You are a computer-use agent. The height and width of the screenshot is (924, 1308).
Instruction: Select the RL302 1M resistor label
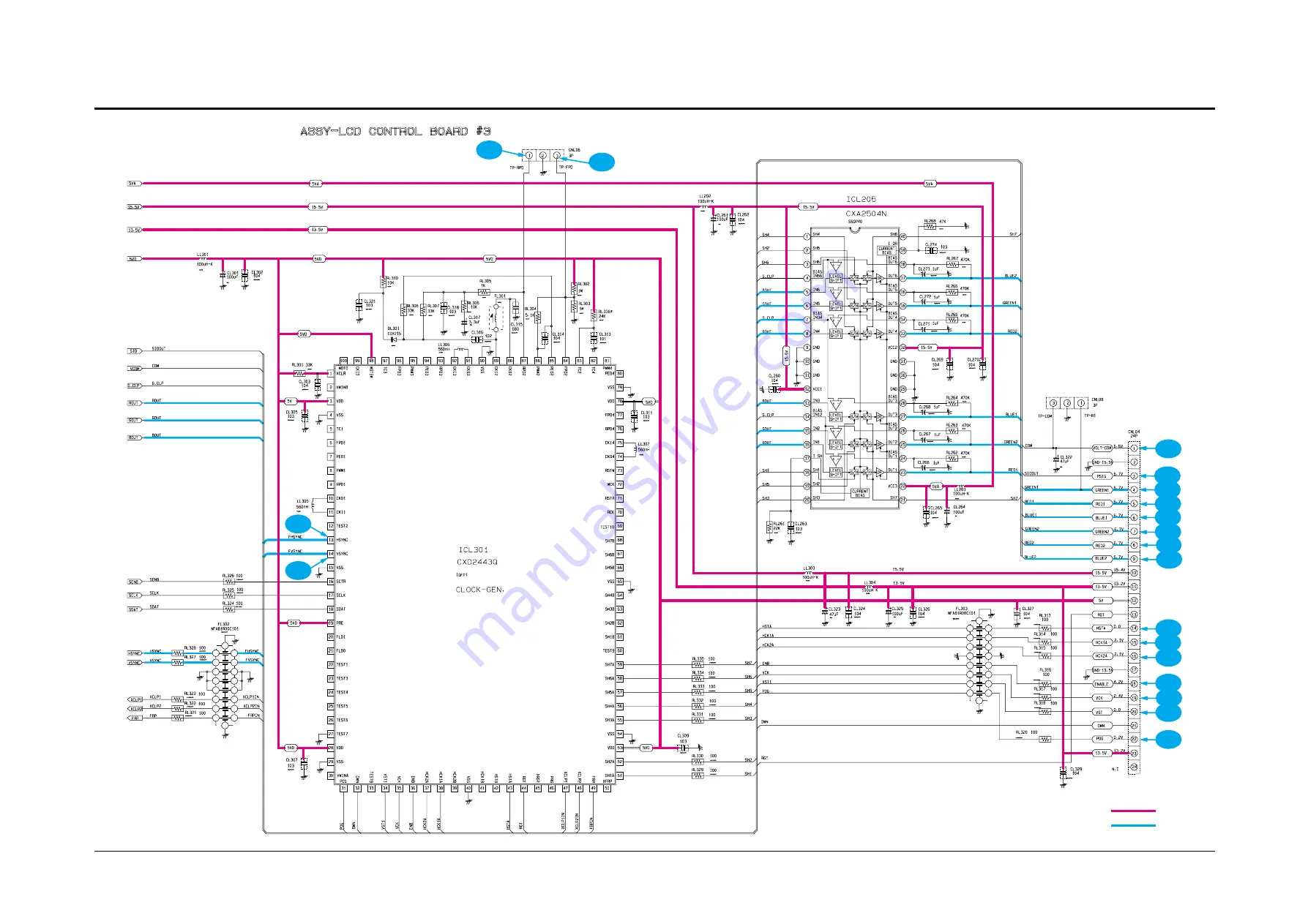pos(584,286)
